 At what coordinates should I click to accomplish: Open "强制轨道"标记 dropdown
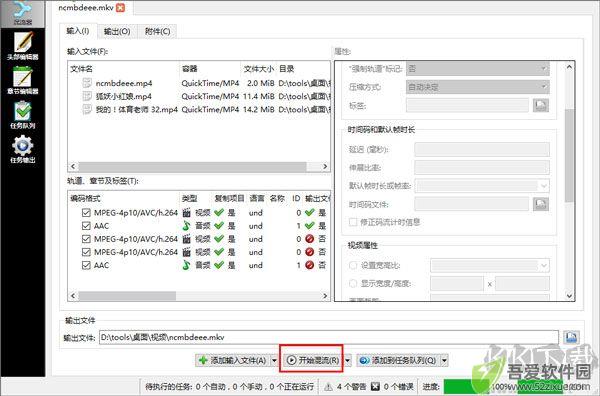click(x=478, y=68)
